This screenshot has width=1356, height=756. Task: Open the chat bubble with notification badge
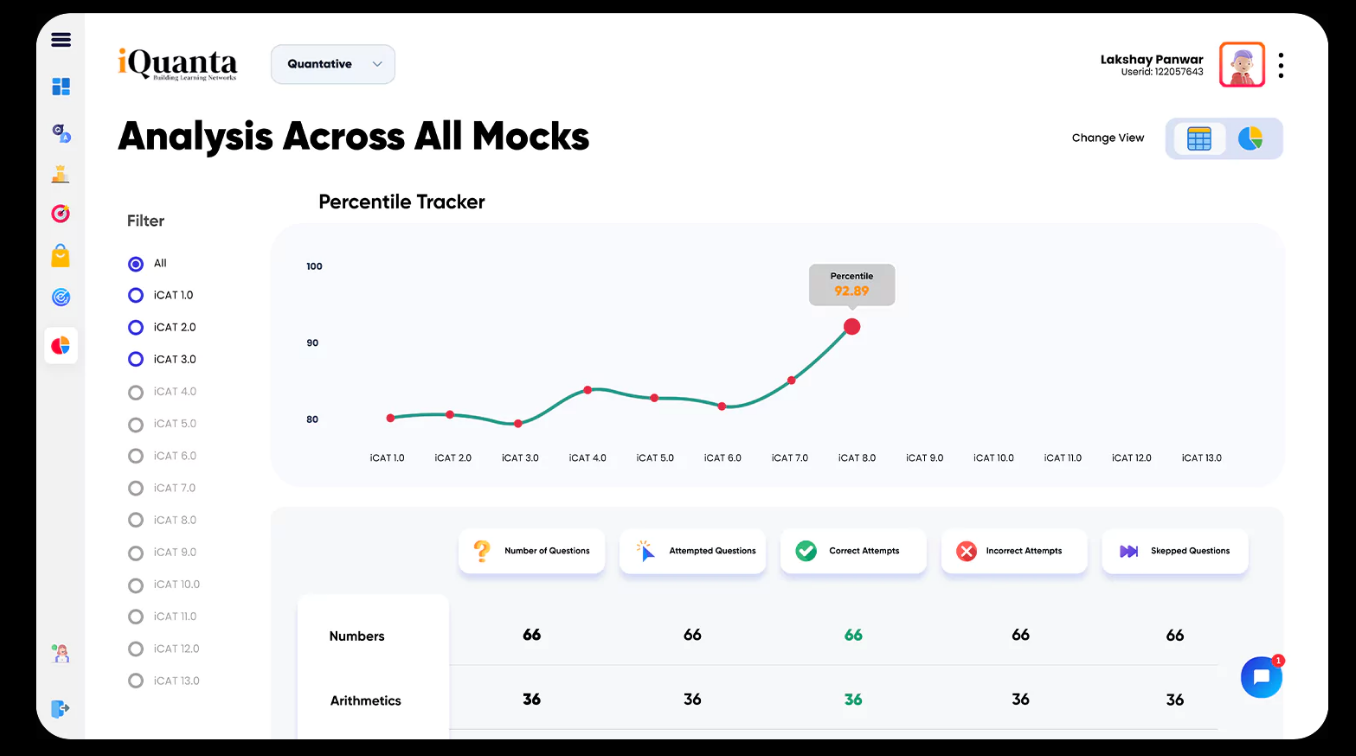click(x=1262, y=677)
